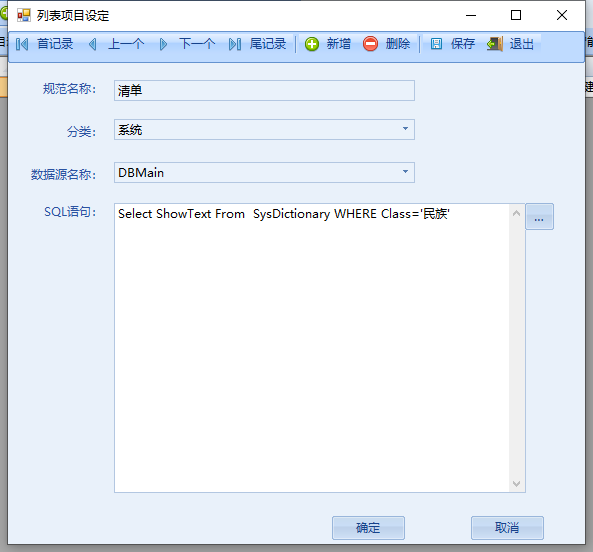This screenshot has height=552, width=593.
Task: Jump to last record icon
Action: (234, 44)
